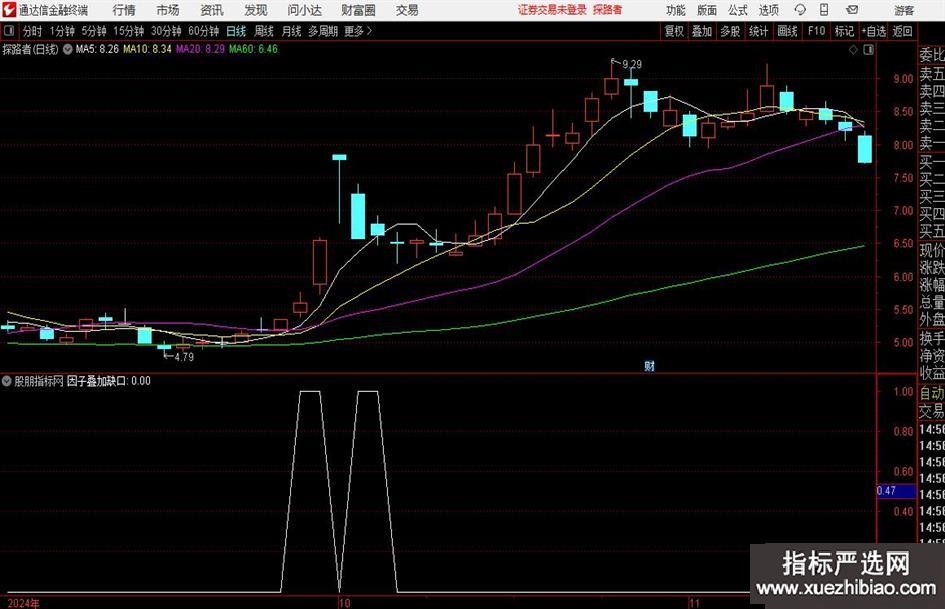Image resolution: width=945 pixels, height=609 pixels.
Task: Open the 公式 menu
Action: click(x=738, y=10)
